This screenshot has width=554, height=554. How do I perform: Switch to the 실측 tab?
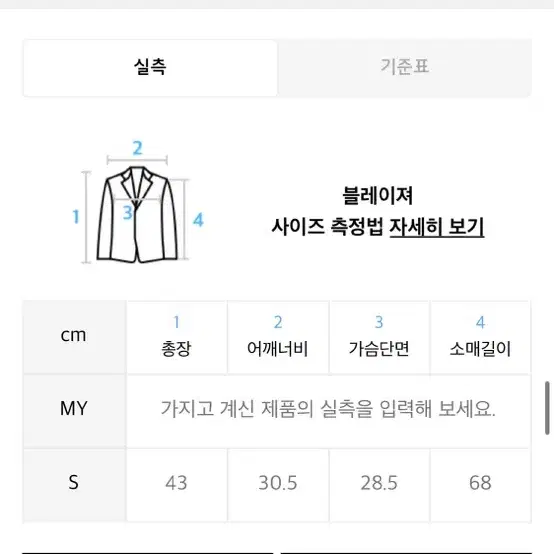pos(150,68)
